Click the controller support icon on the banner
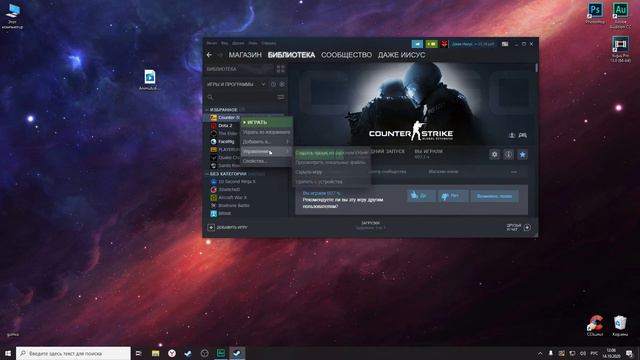The image size is (640, 360). click(x=522, y=135)
